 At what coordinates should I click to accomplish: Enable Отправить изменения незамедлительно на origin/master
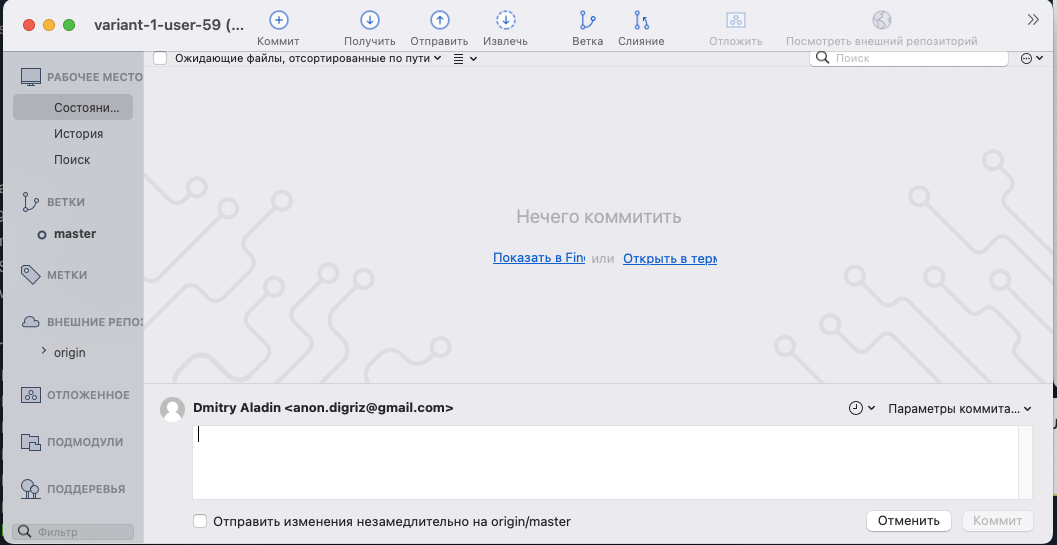[x=200, y=521]
